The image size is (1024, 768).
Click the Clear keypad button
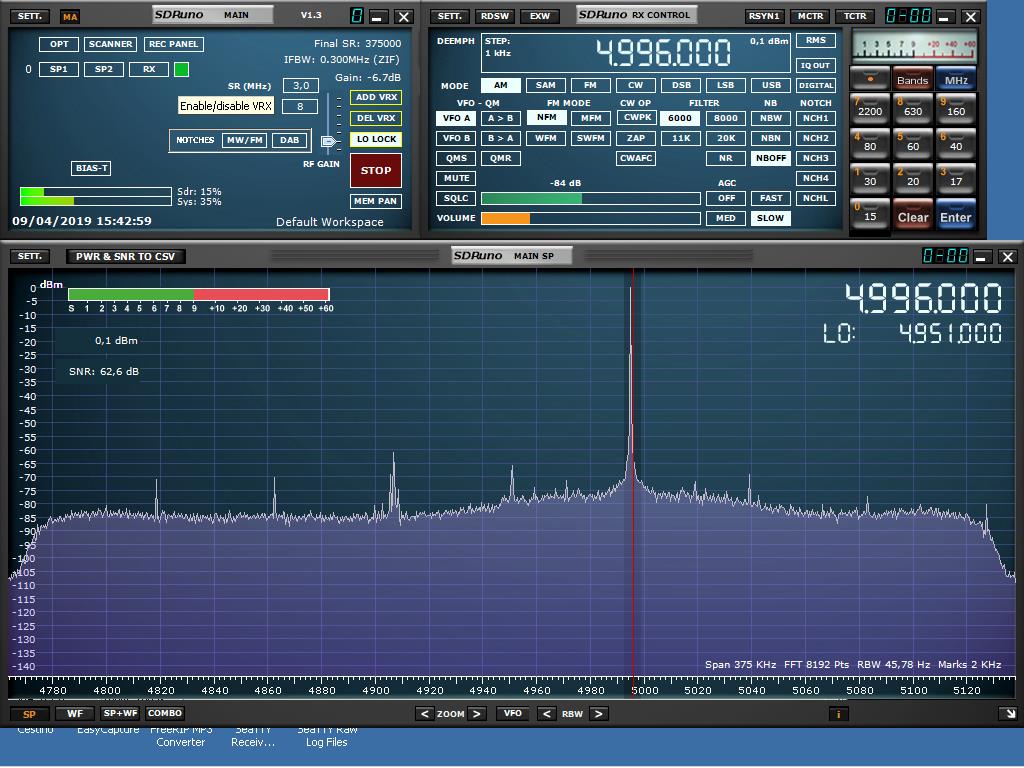pos(912,216)
